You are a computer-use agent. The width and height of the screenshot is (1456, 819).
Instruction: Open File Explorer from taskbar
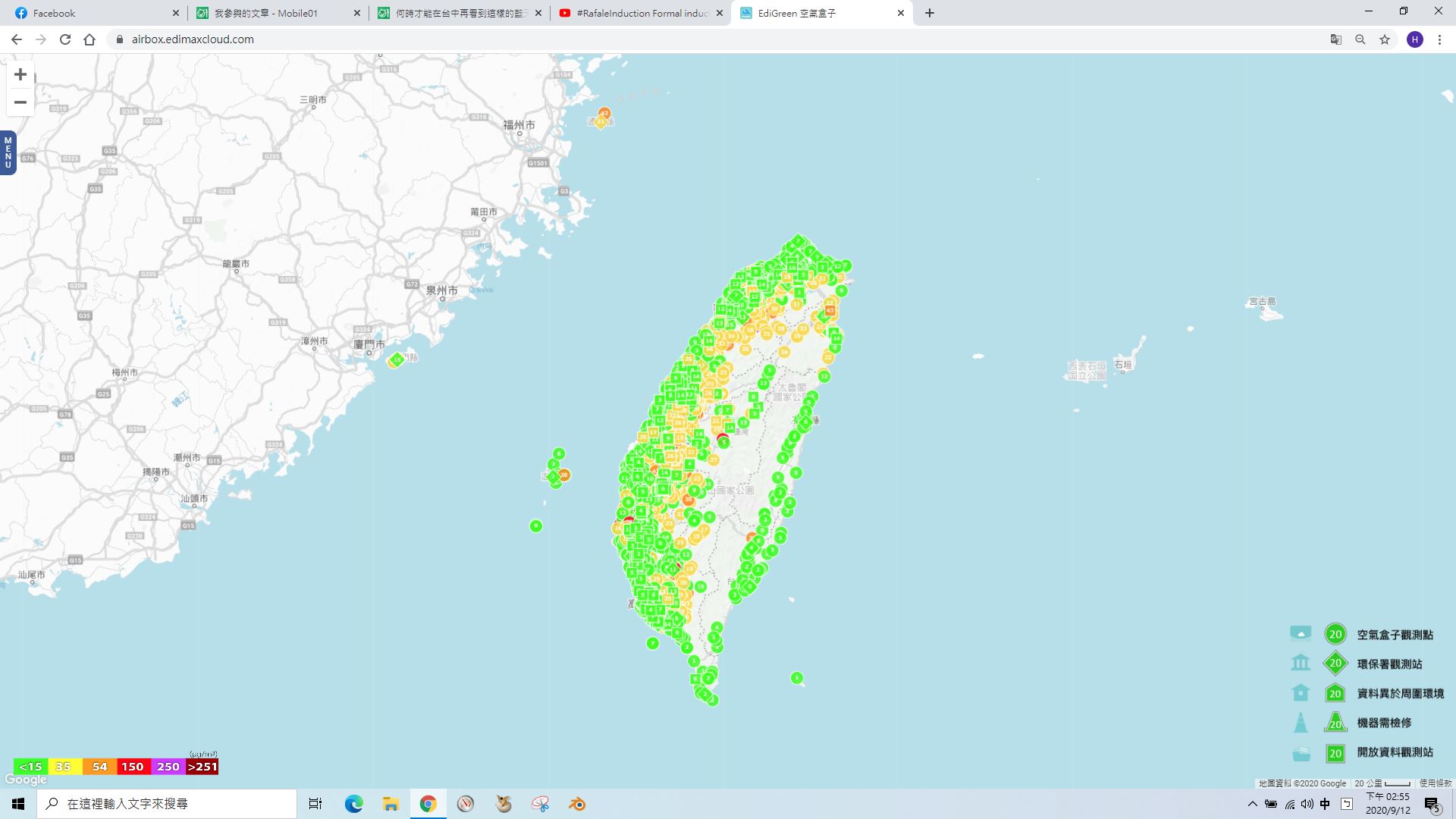click(x=391, y=804)
